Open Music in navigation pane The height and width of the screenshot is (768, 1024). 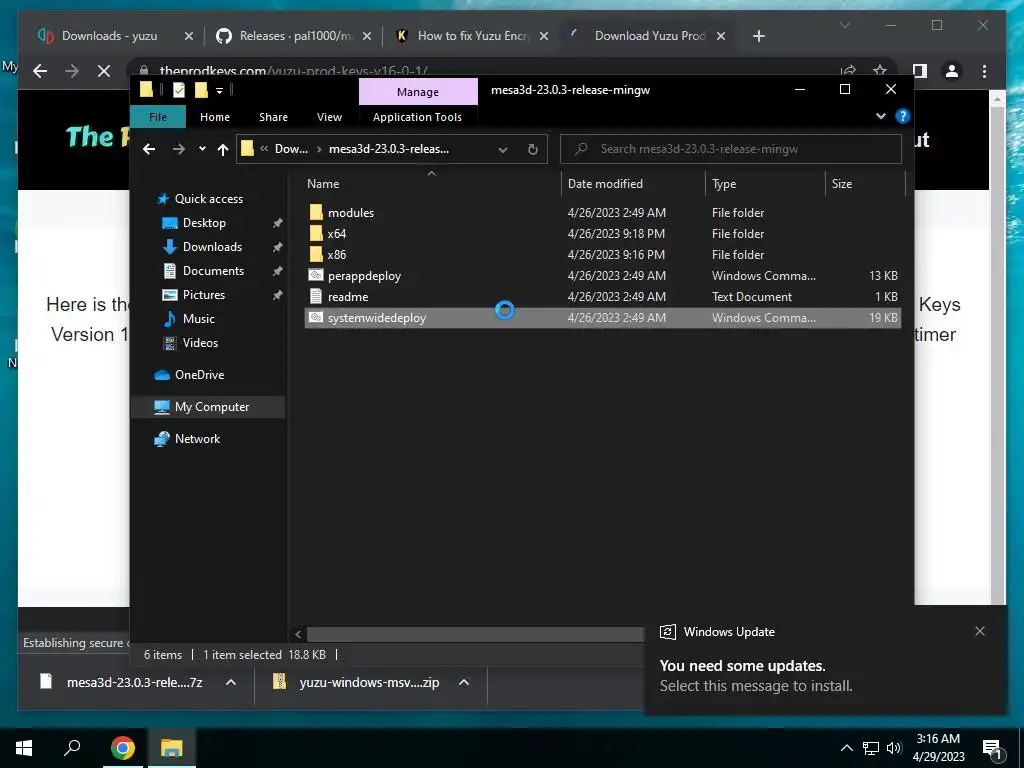click(199, 319)
